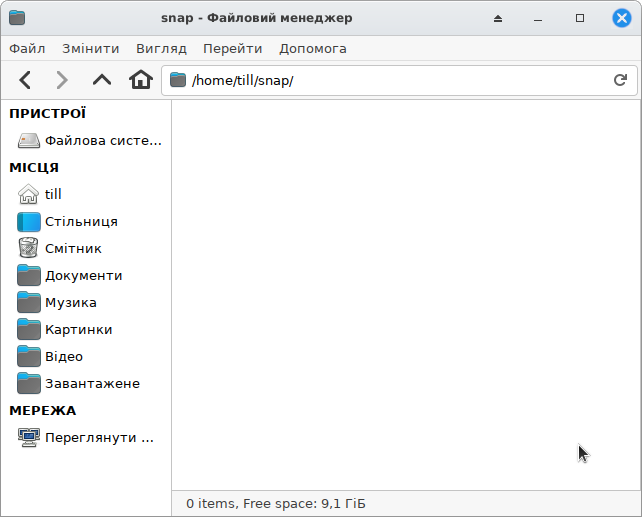This screenshot has width=642, height=517.
Task: Click the network computers icon
Action: pyautogui.click(x=29, y=438)
